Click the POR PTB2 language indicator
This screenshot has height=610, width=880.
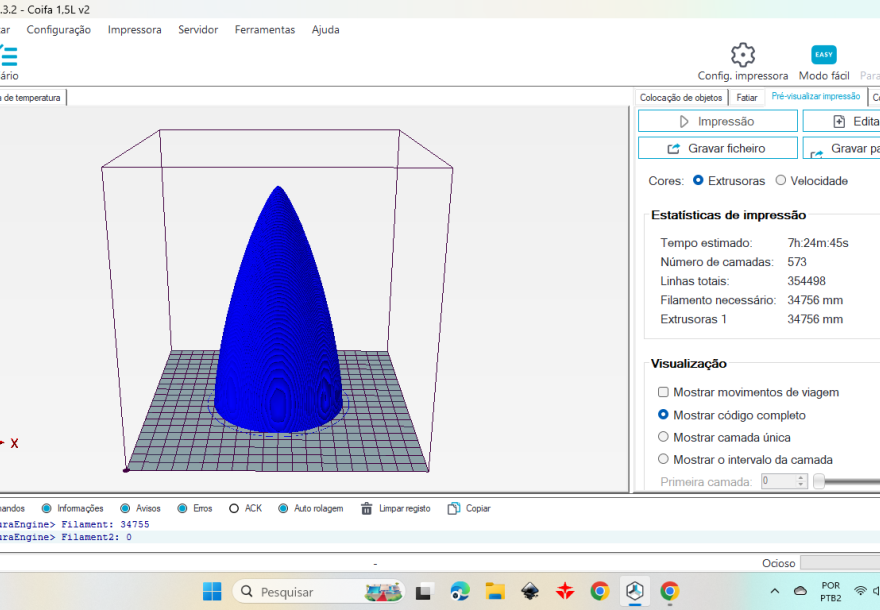coord(831,591)
